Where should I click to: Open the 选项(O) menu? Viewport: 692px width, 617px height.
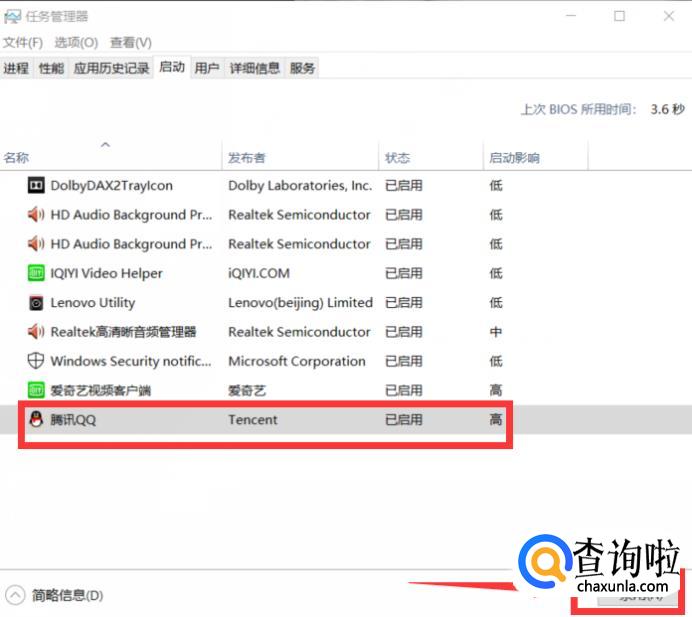coord(76,43)
